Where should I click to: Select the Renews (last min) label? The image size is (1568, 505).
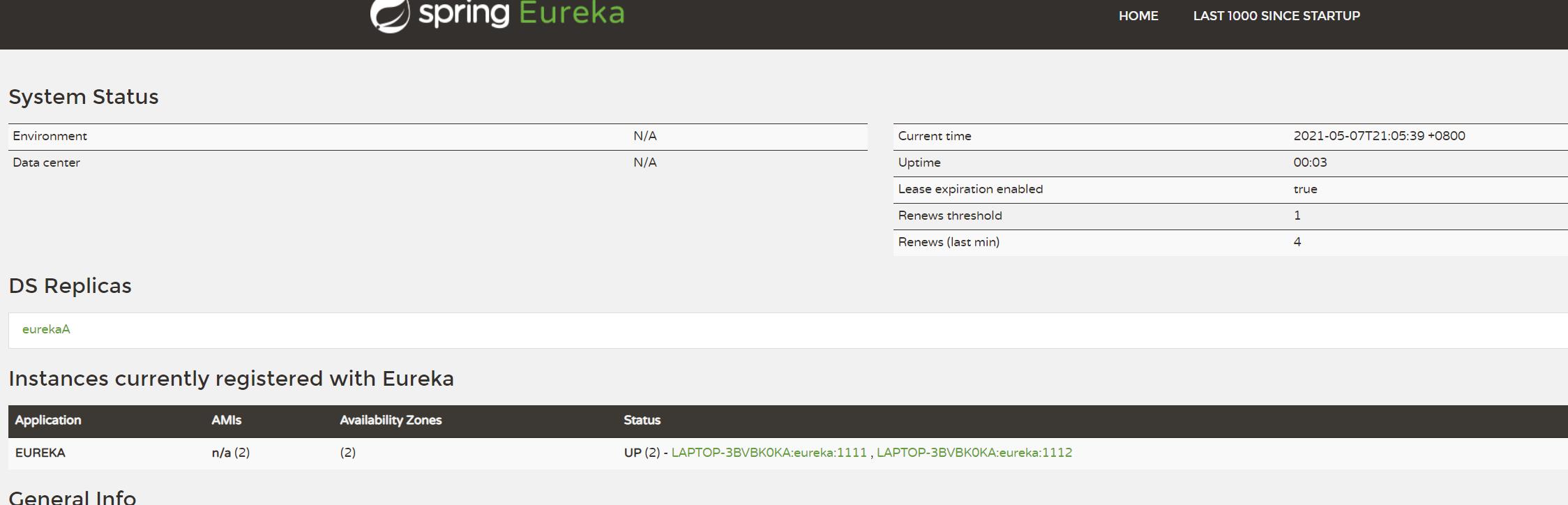(949, 242)
